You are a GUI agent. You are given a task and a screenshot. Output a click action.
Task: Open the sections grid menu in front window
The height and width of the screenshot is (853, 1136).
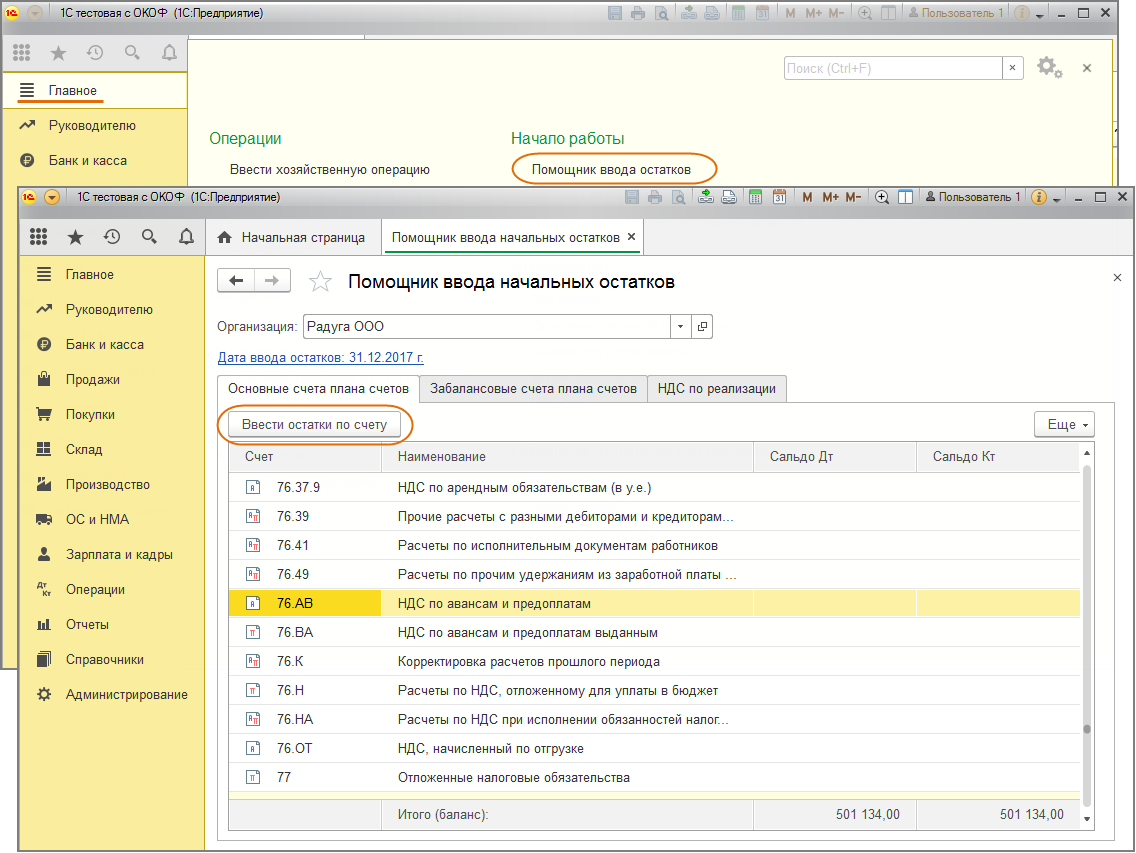38,236
